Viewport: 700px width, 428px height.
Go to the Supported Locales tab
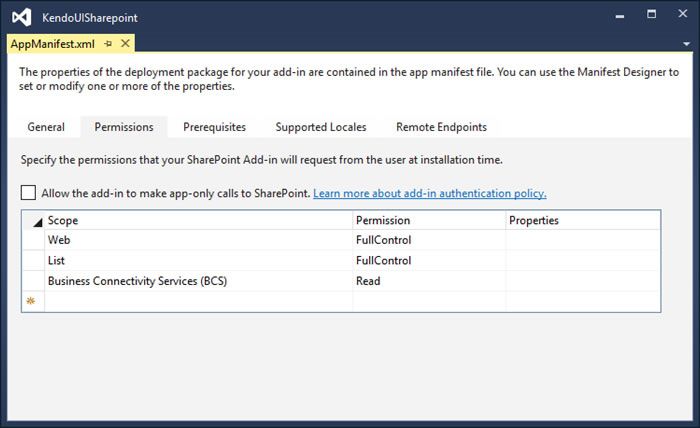click(321, 127)
